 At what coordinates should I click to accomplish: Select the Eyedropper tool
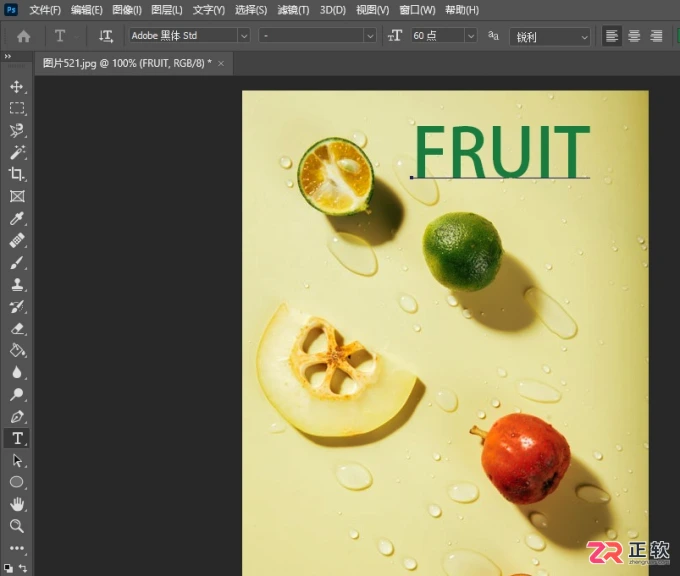tap(17, 218)
